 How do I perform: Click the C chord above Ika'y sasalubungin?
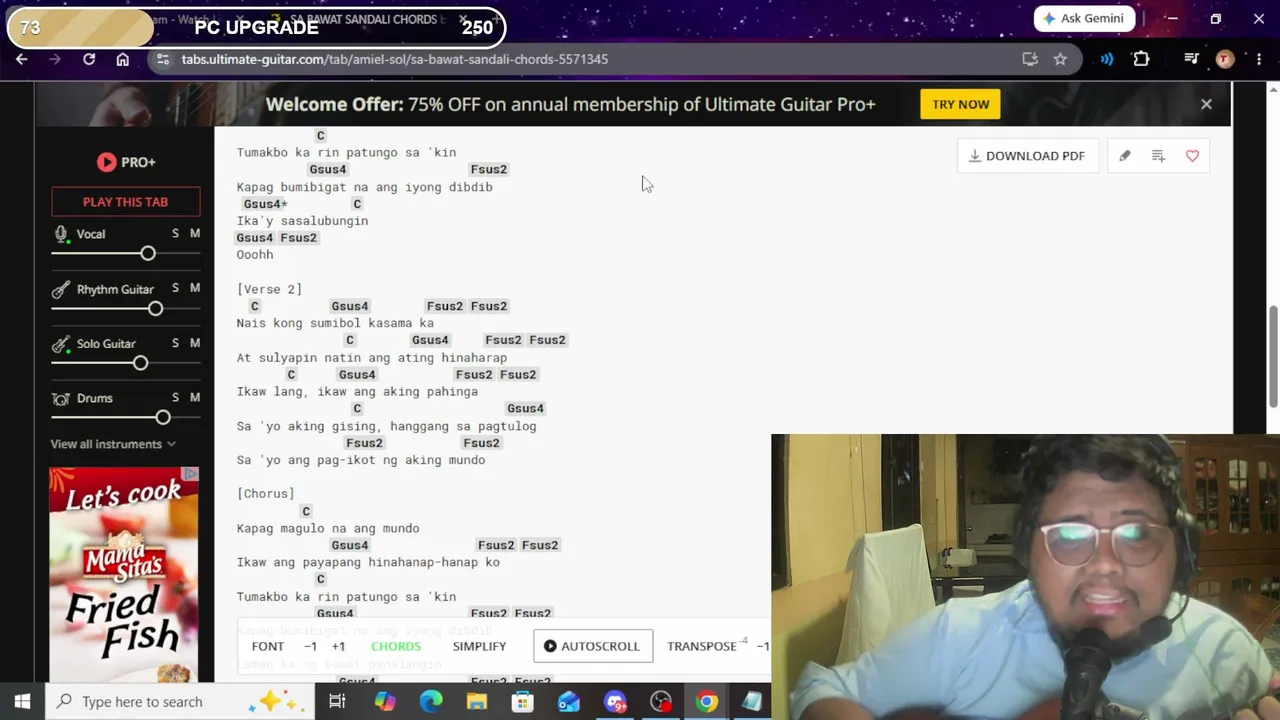point(357,204)
